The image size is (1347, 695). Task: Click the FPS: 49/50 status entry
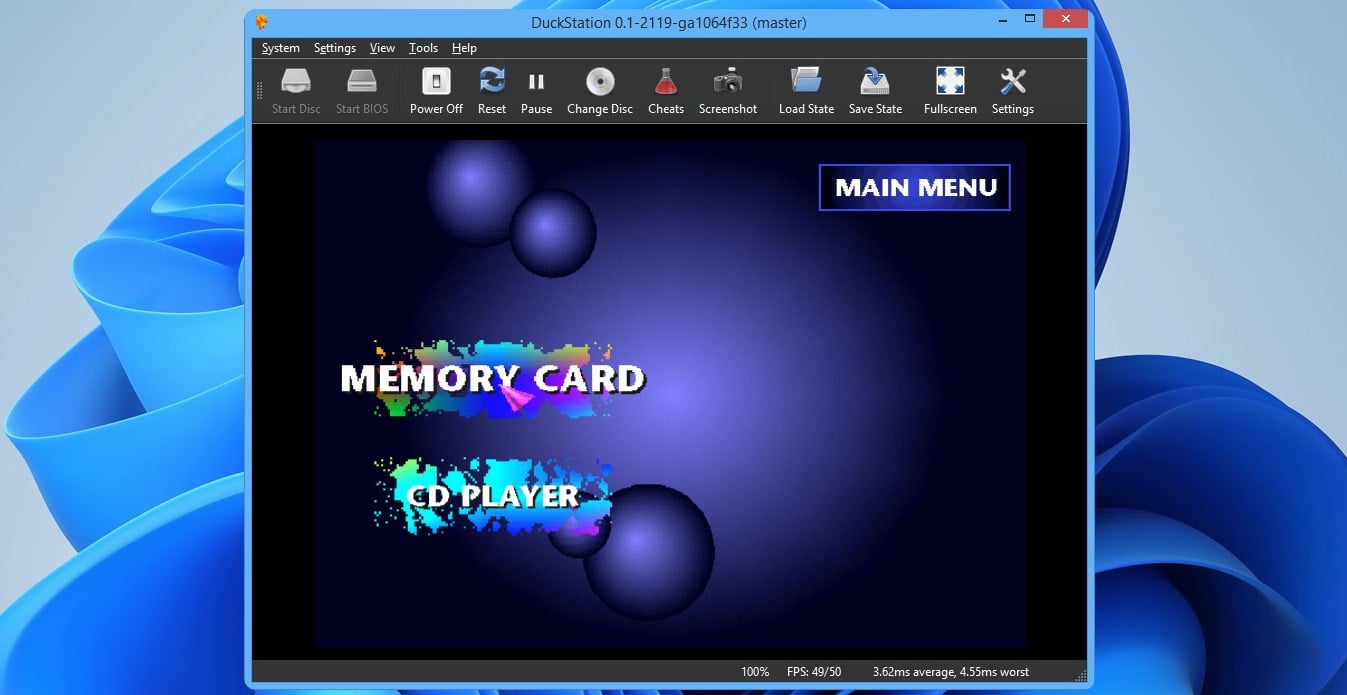tap(814, 672)
